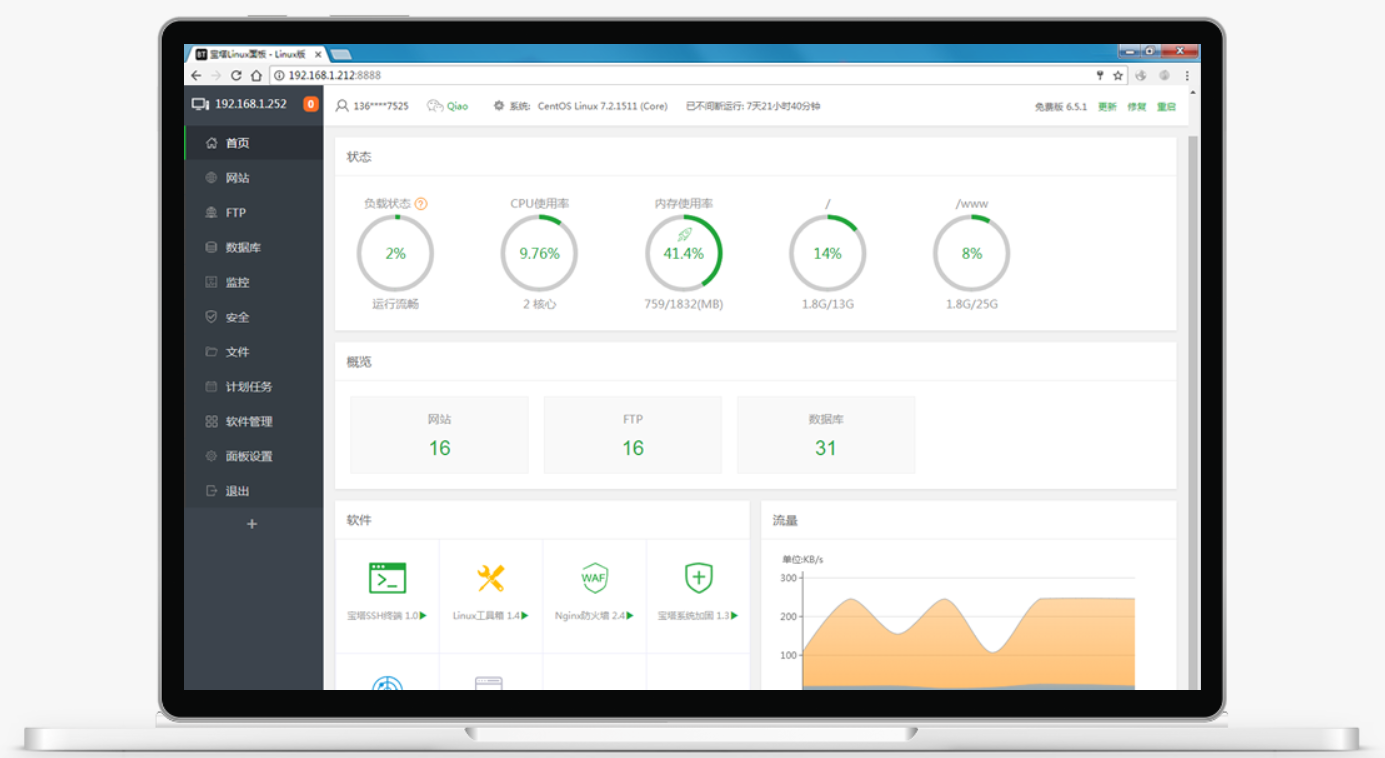Click the browser address bar
Viewport: 1385px width, 758px height.
coord(700,75)
